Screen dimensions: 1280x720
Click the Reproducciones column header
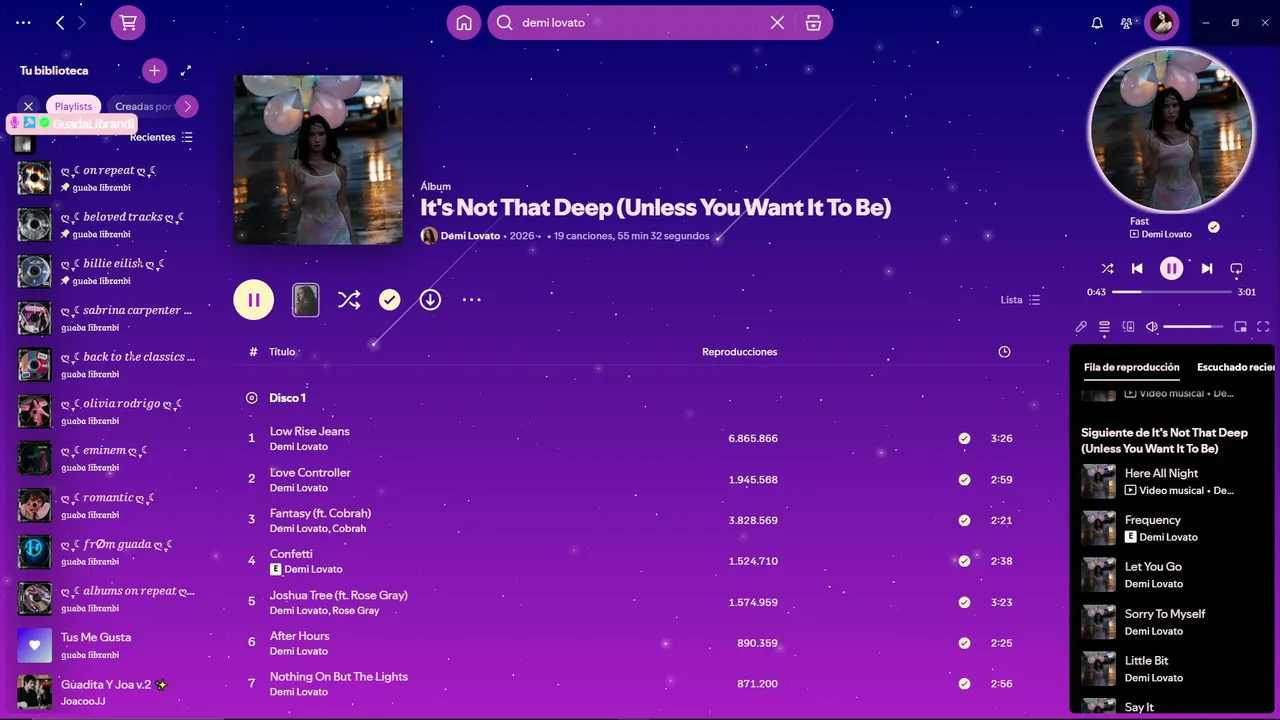(x=740, y=352)
